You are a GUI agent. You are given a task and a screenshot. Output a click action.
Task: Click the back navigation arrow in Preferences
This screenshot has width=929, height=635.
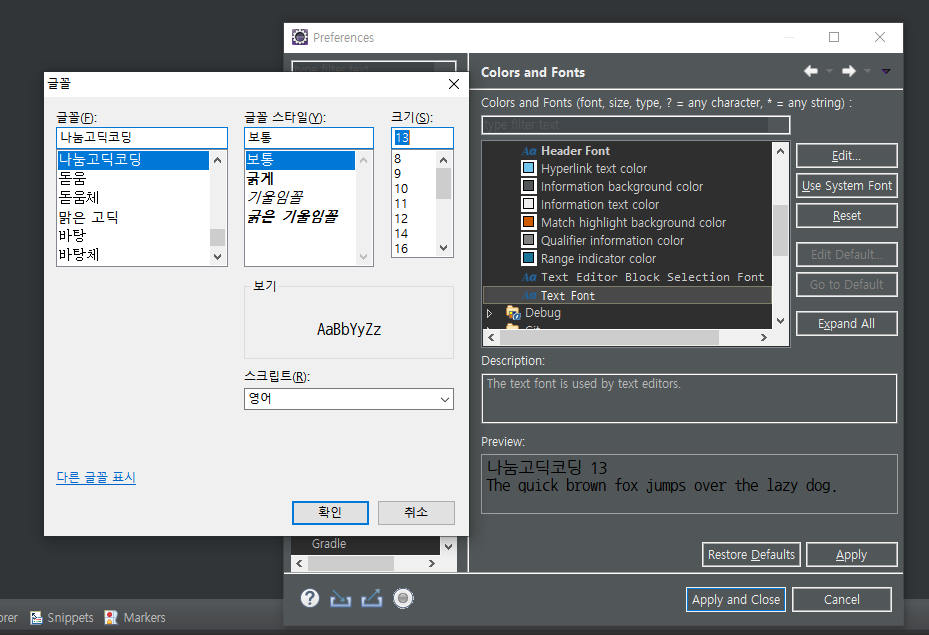810,71
